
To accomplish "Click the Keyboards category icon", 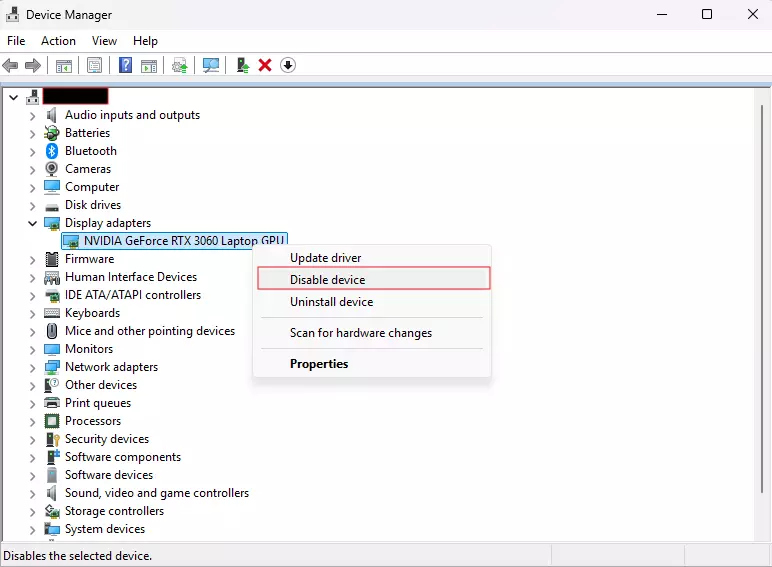I will coord(52,313).
